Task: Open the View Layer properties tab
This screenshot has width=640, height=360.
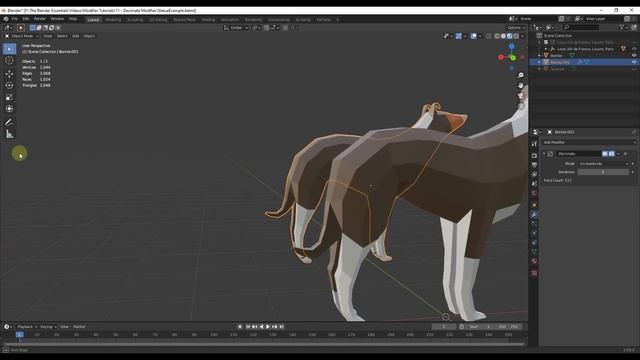Action: tap(534, 174)
